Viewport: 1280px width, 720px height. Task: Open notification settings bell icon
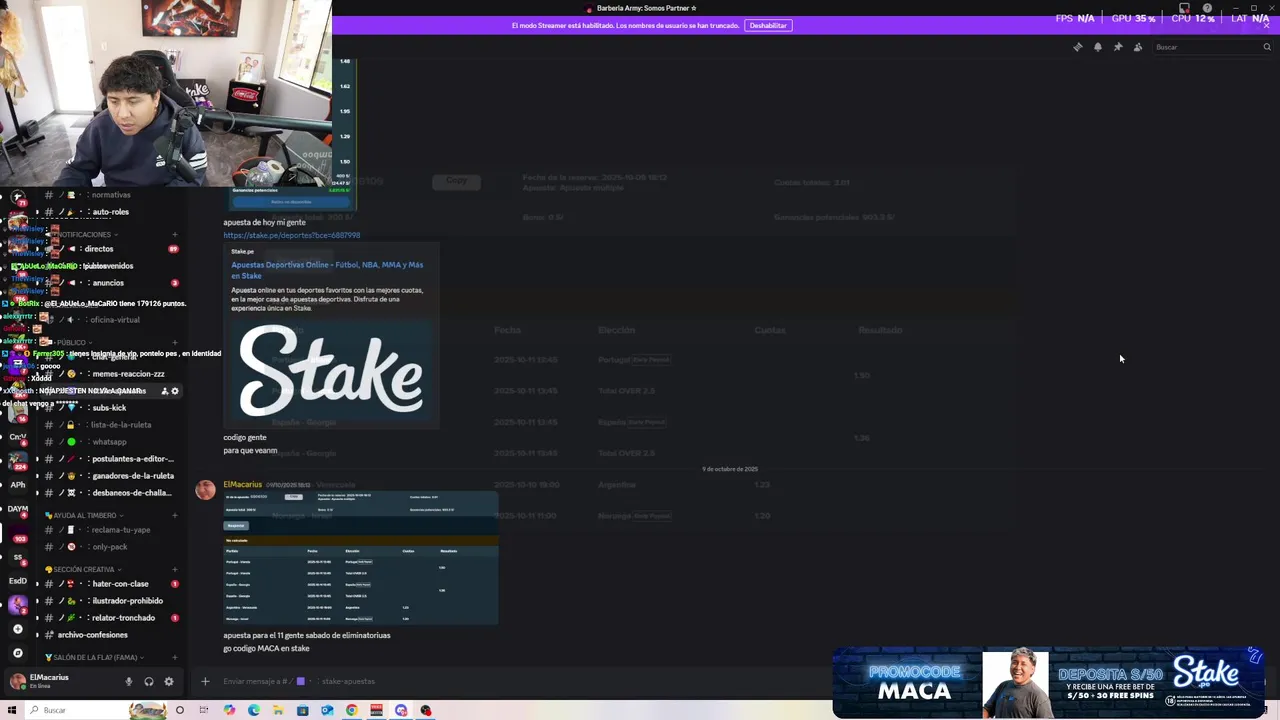click(1097, 47)
